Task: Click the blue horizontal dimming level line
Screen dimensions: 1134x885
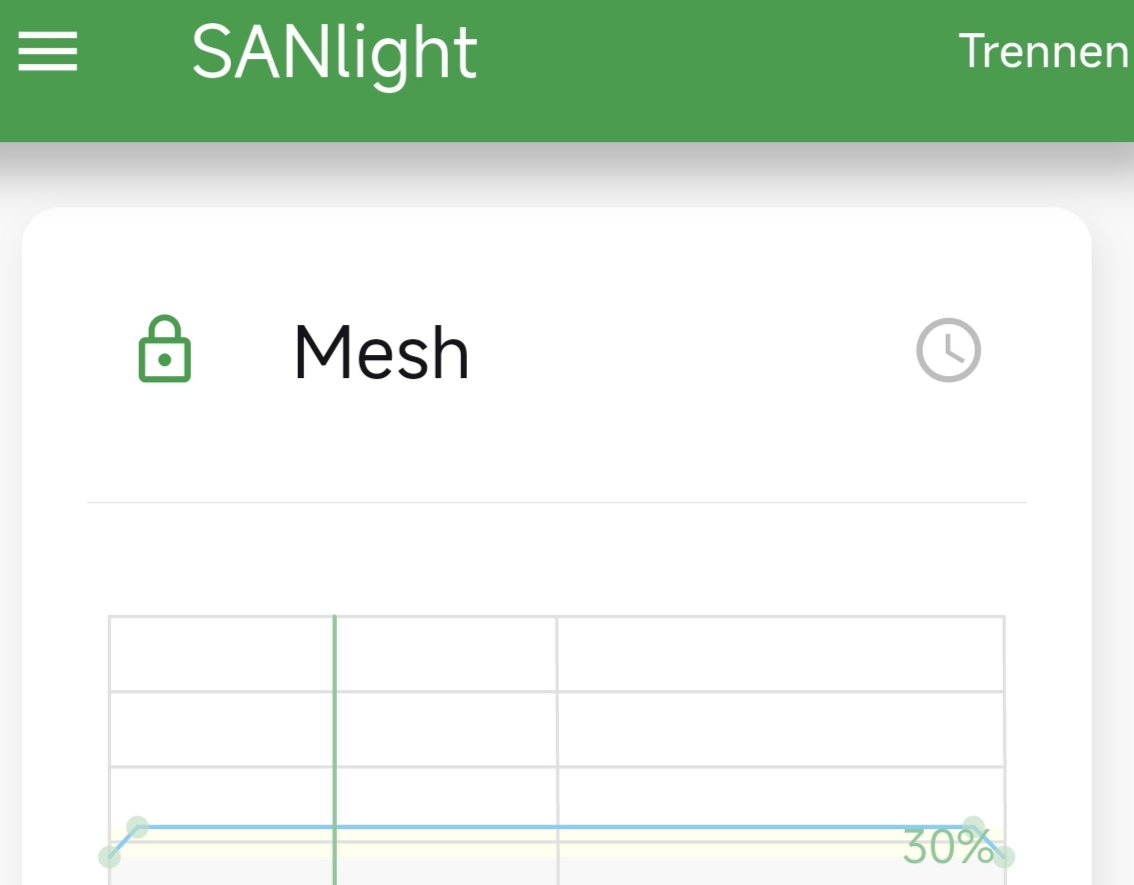Action: [x=555, y=826]
